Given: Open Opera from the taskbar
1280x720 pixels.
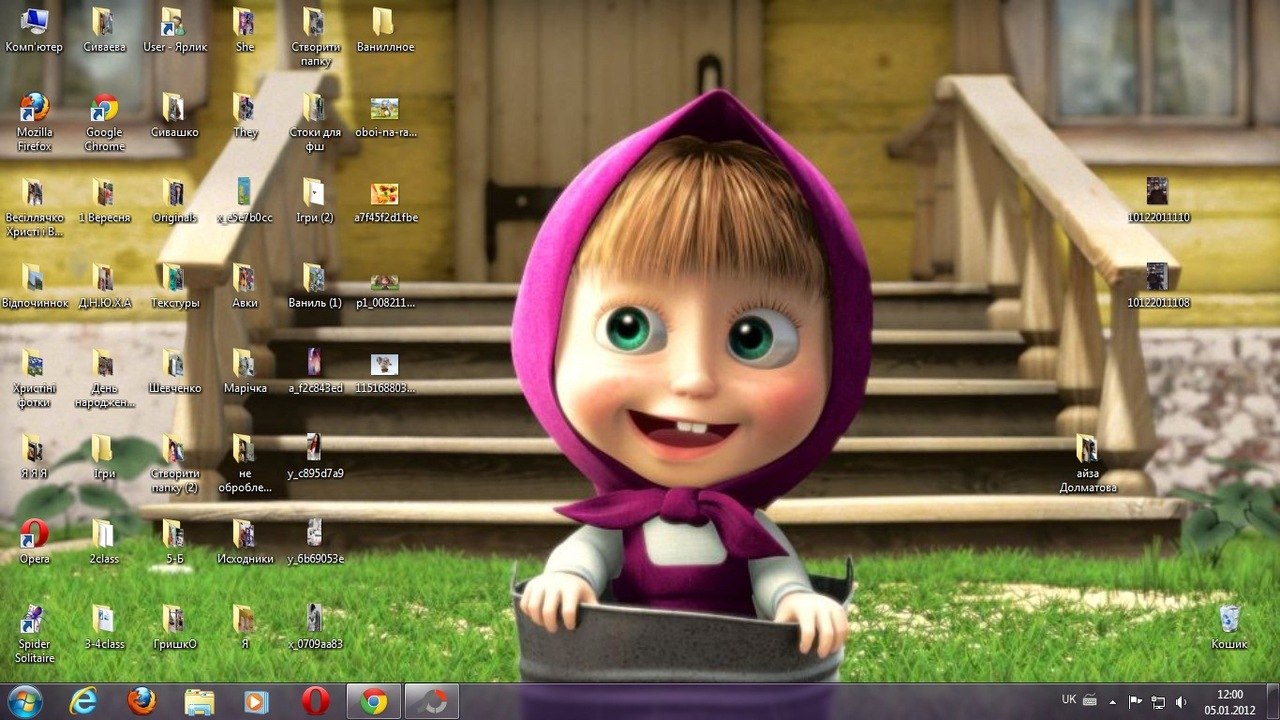Looking at the screenshot, I should click(315, 702).
